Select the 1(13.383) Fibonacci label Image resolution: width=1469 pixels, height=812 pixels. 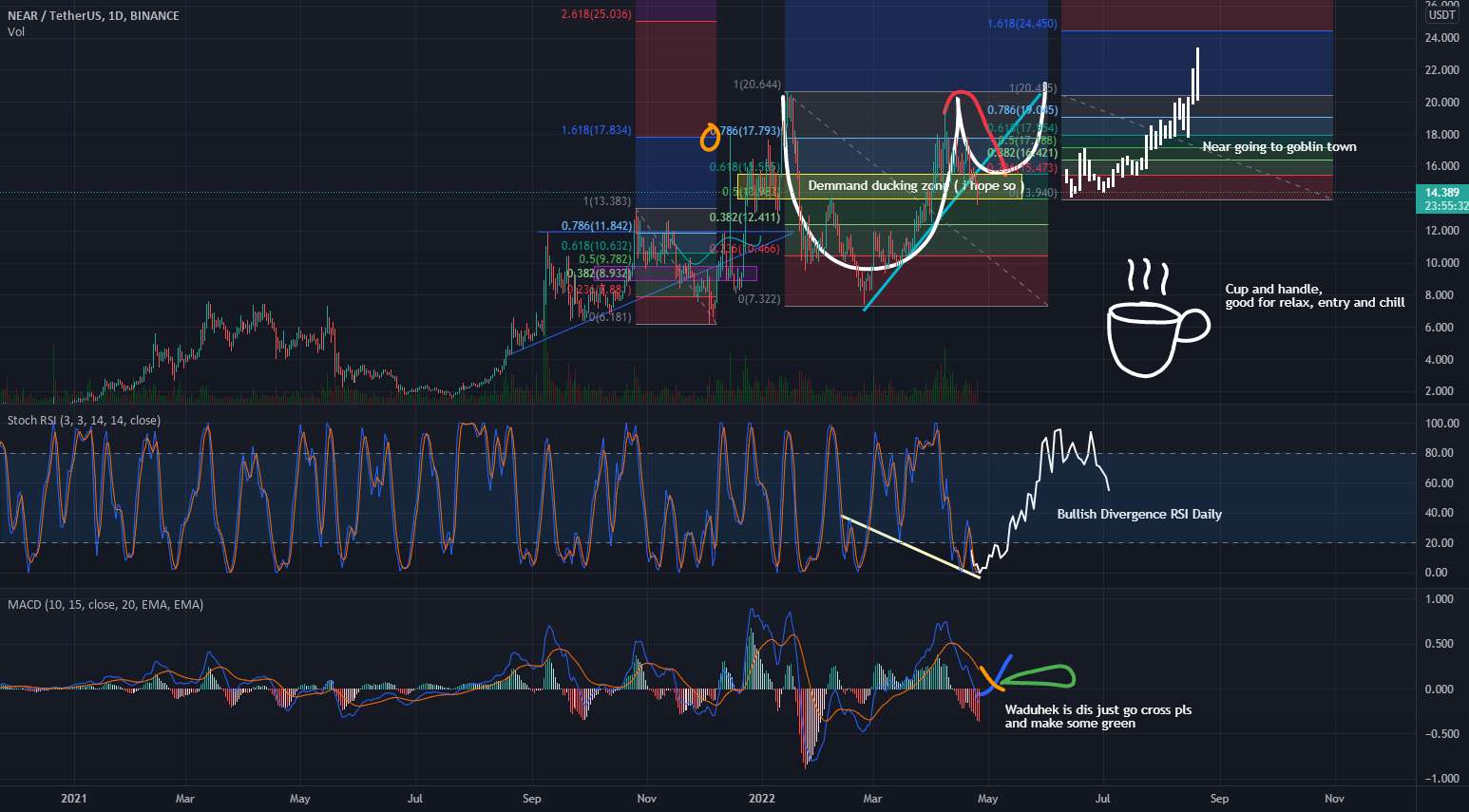(606, 201)
